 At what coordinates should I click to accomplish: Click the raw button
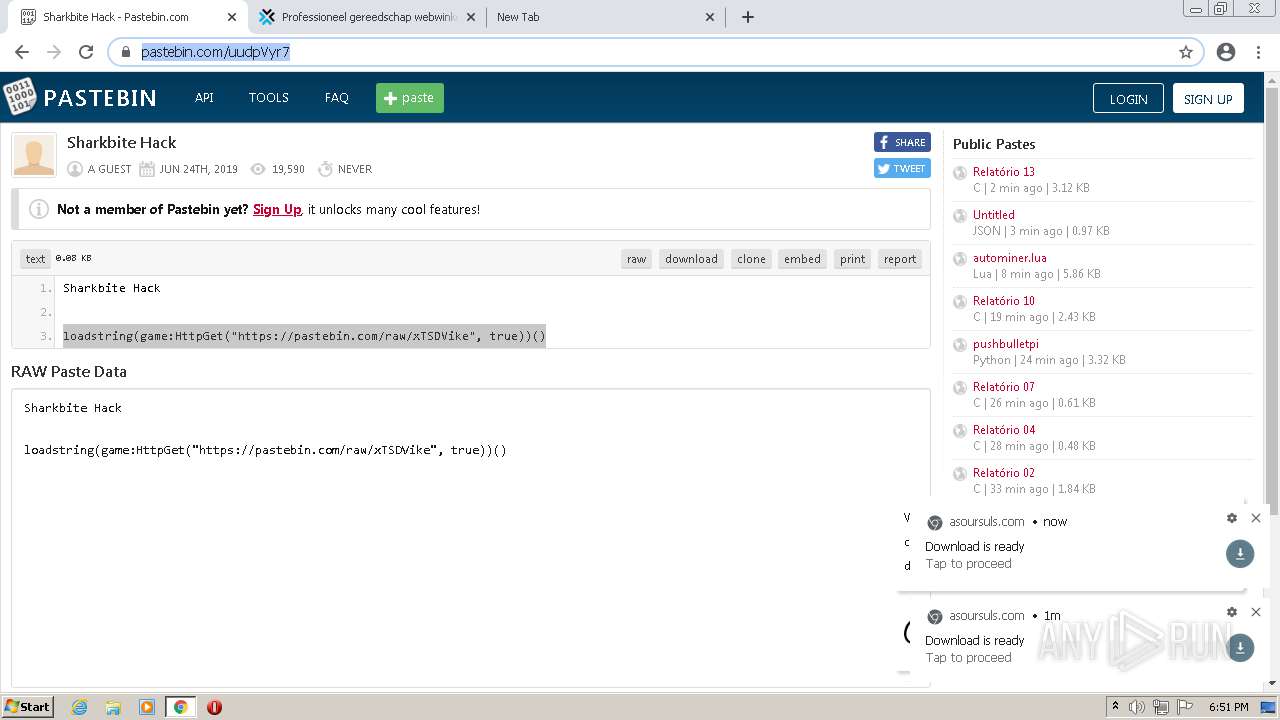pos(636,259)
